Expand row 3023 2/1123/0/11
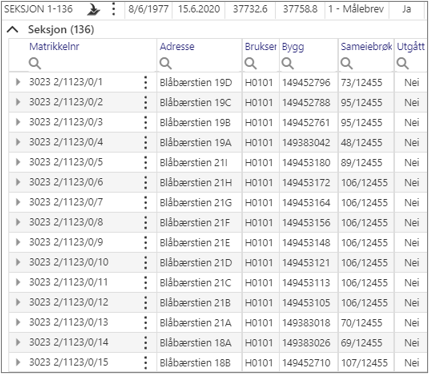The width and height of the screenshot is (429, 374). [18, 282]
